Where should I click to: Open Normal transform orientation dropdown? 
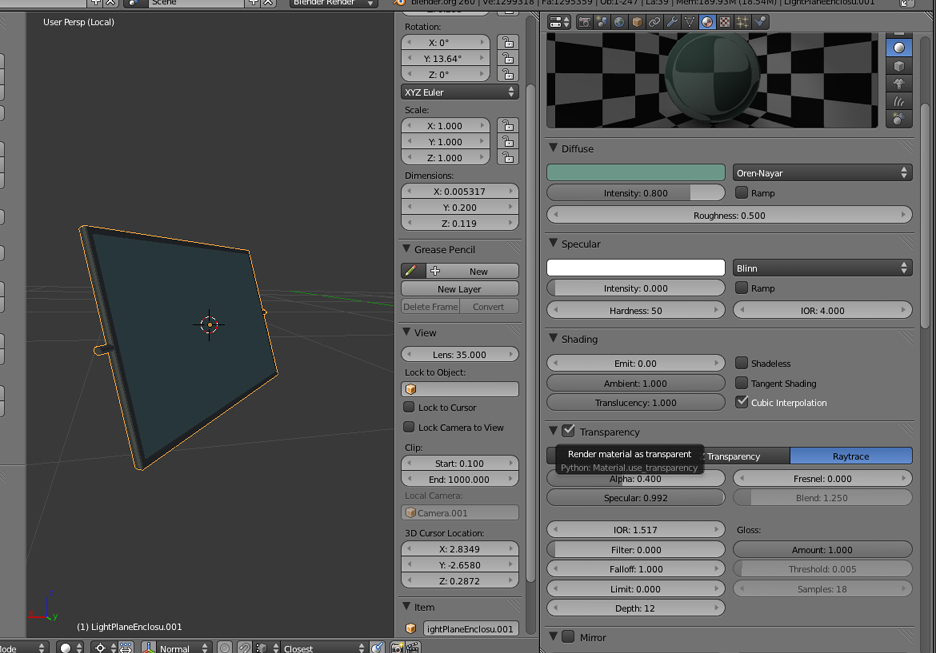(184, 648)
